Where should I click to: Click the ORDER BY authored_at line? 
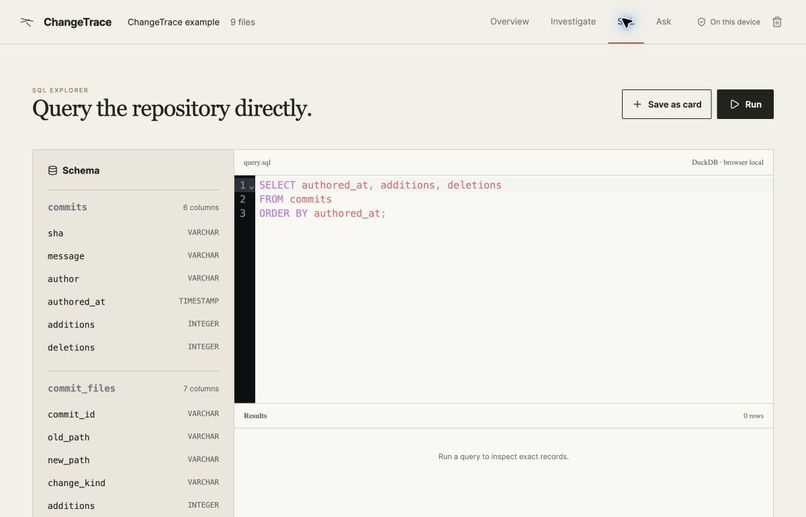322,213
